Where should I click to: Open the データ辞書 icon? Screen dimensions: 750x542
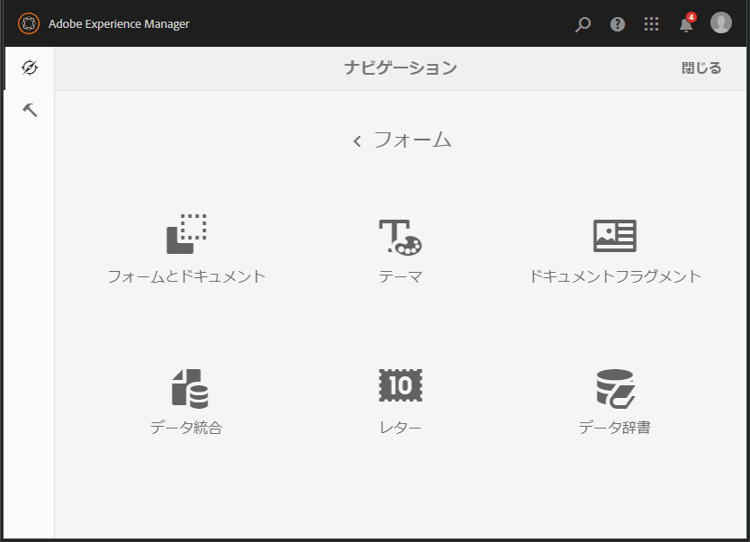click(x=616, y=388)
